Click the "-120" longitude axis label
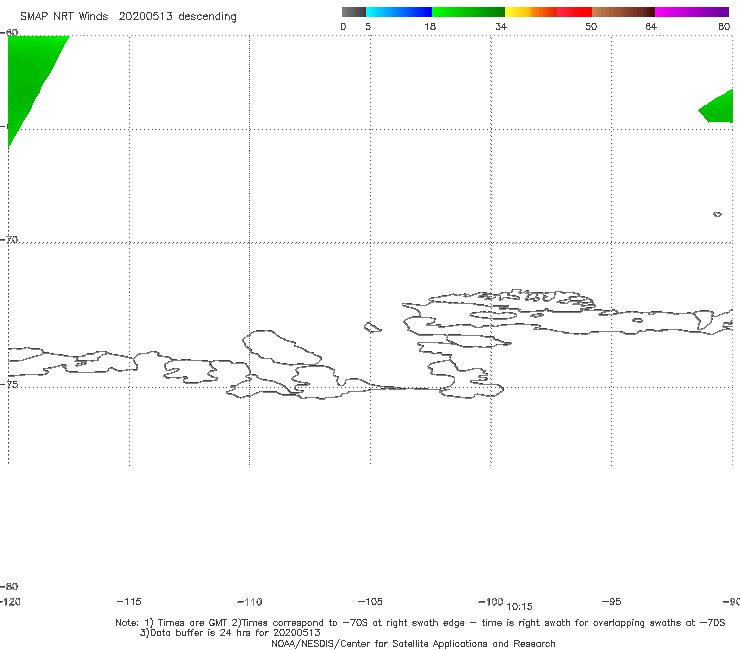The width and height of the screenshot is (740, 650). pos(10,601)
